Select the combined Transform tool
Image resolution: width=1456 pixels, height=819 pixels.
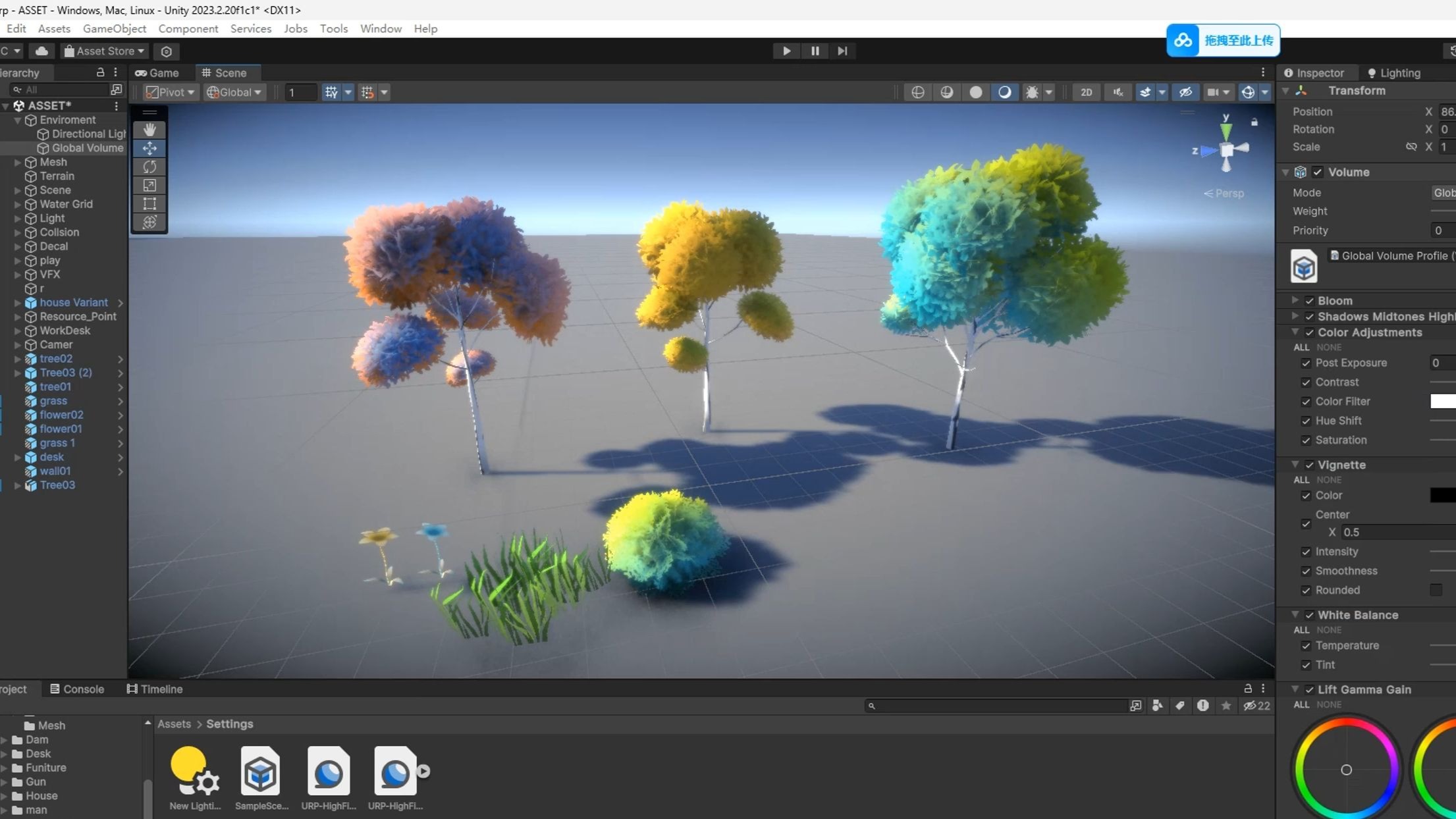coord(149,222)
